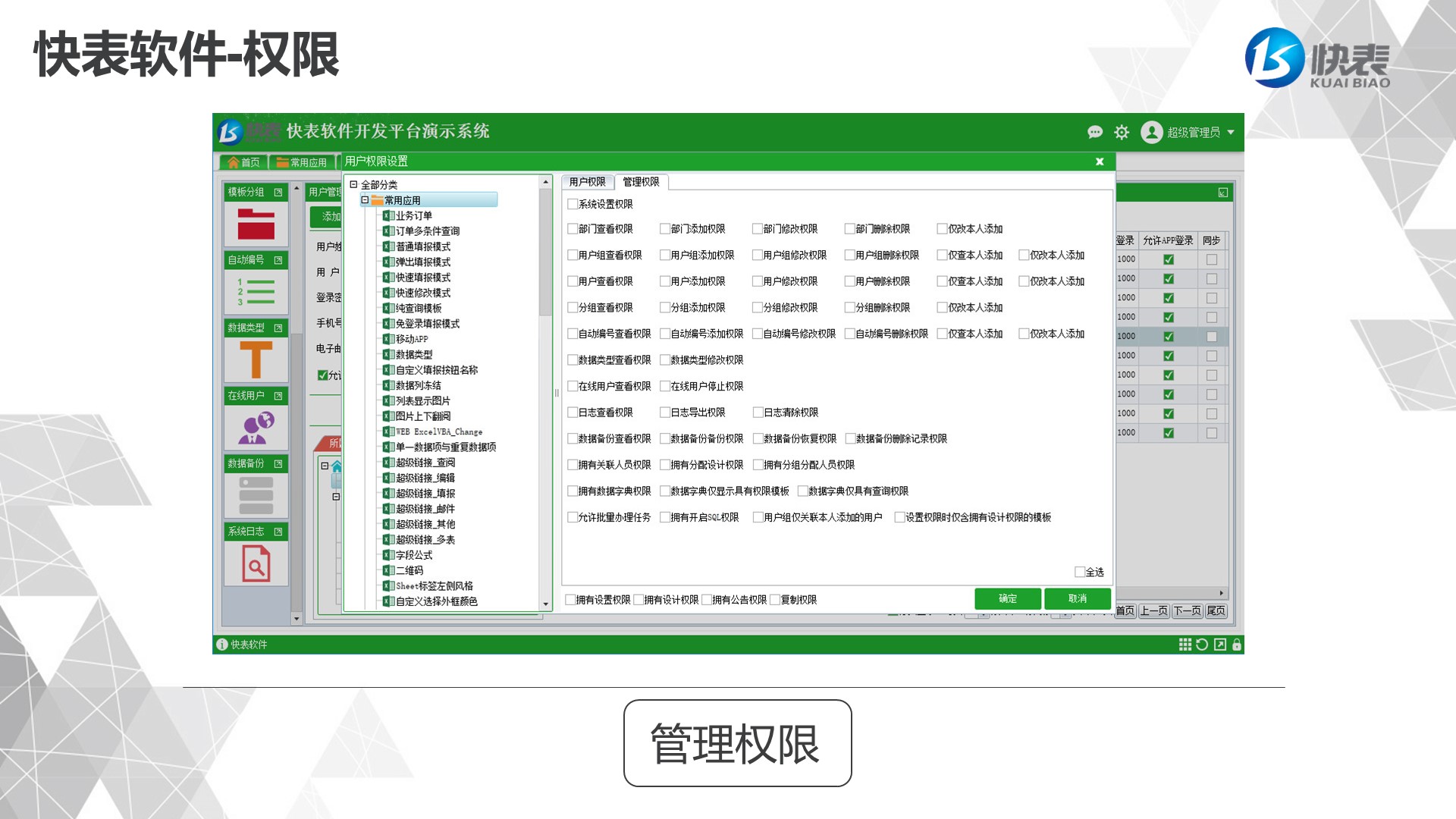Switch to the 用户权限 tab
Image resolution: width=1456 pixels, height=819 pixels.
pos(588,182)
